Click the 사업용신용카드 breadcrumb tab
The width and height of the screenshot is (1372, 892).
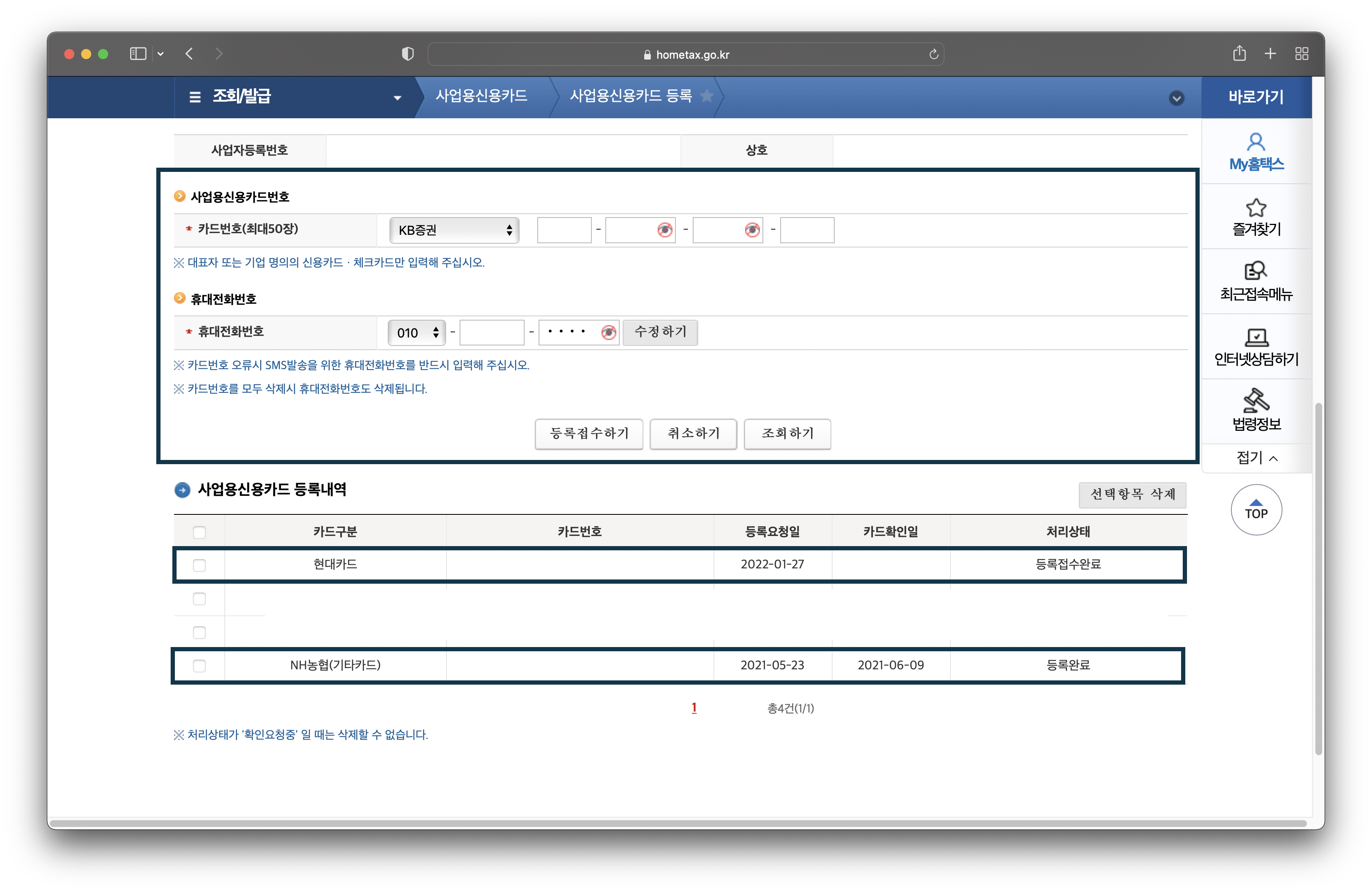[x=481, y=96]
